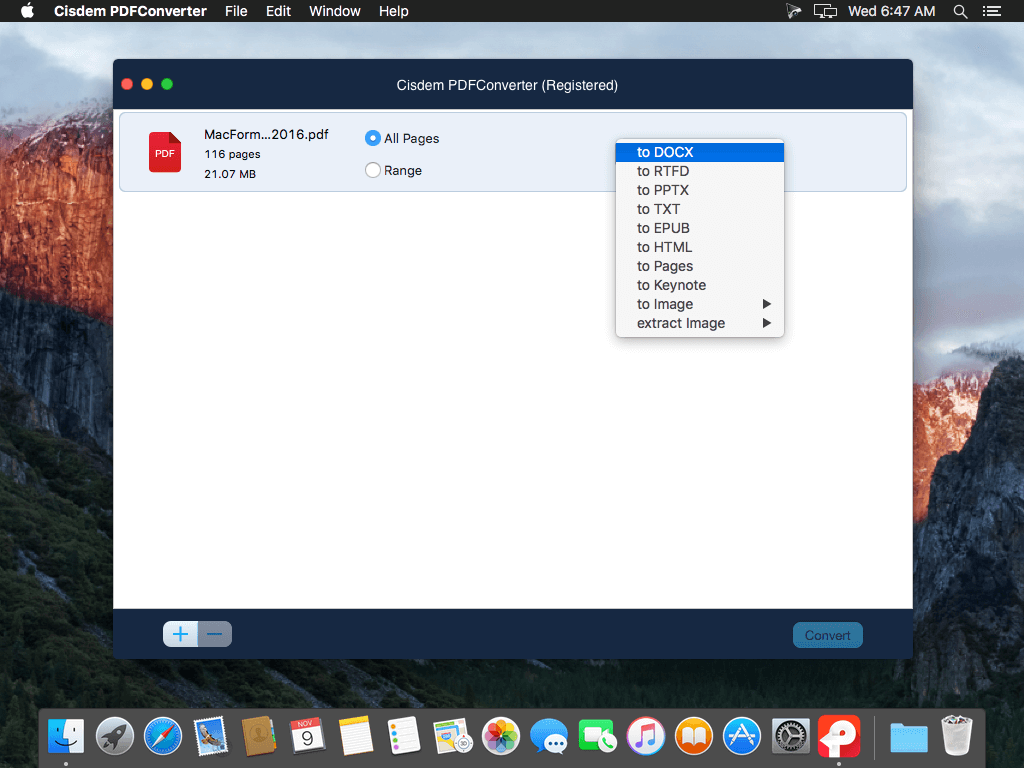
Task: Choose to Pages output format
Action: click(699, 266)
